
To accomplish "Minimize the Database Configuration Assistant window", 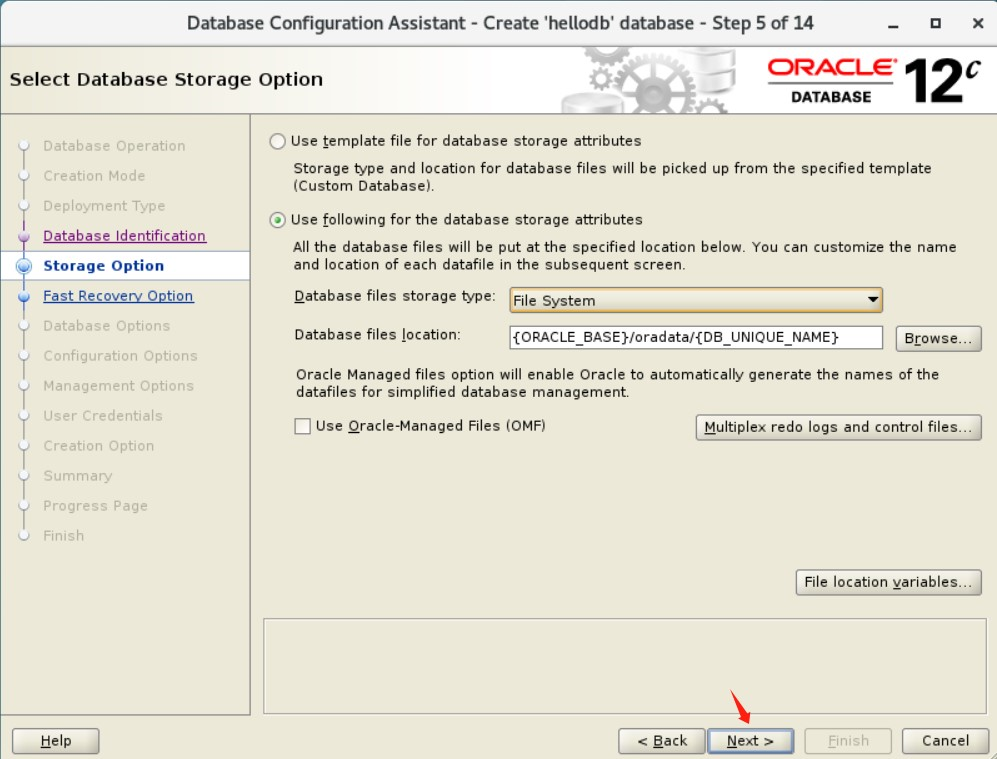I will pos(893,24).
